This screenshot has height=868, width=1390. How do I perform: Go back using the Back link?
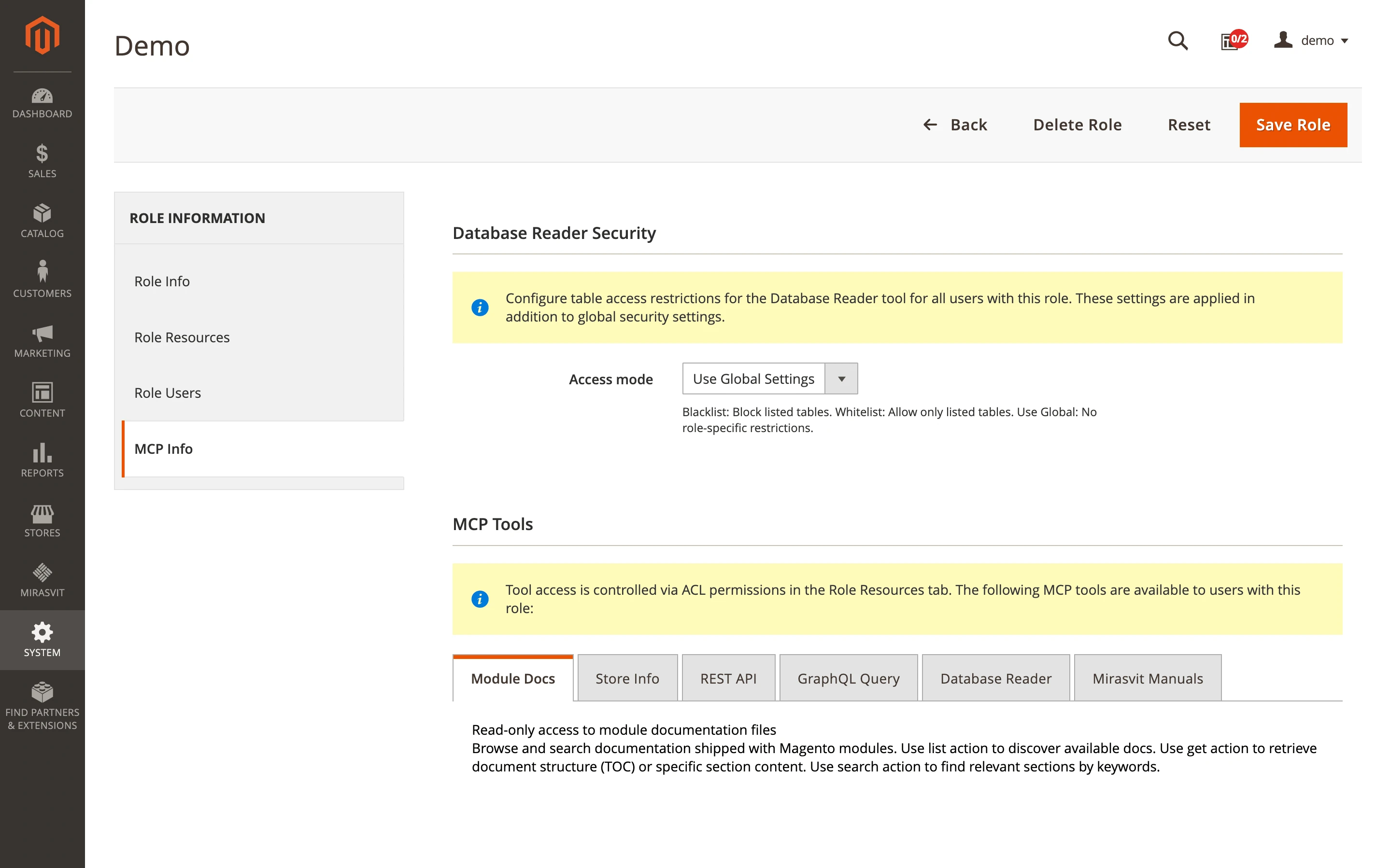pyautogui.click(x=955, y=125)
